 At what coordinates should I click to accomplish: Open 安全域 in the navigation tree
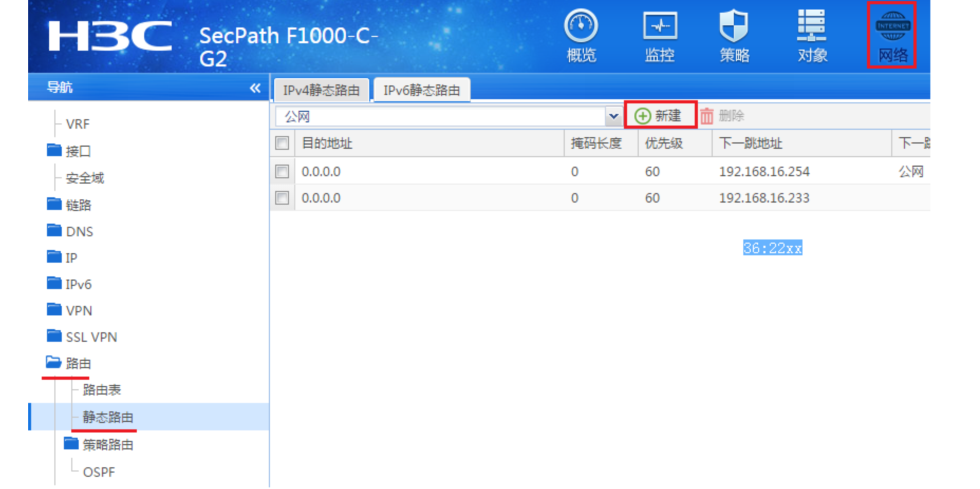85,178
